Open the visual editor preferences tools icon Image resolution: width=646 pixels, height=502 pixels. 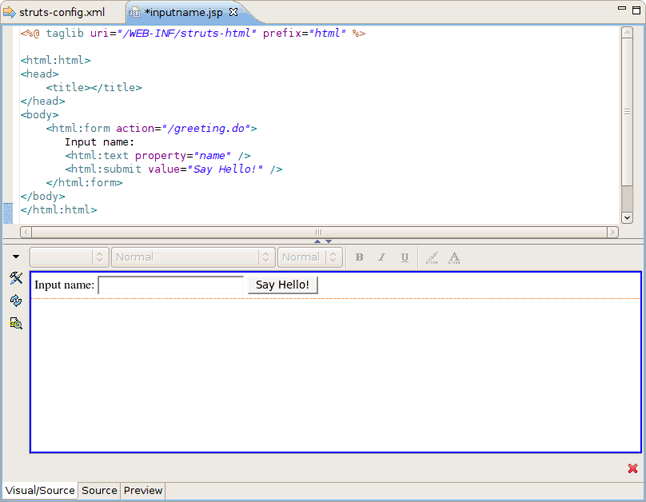16,278
